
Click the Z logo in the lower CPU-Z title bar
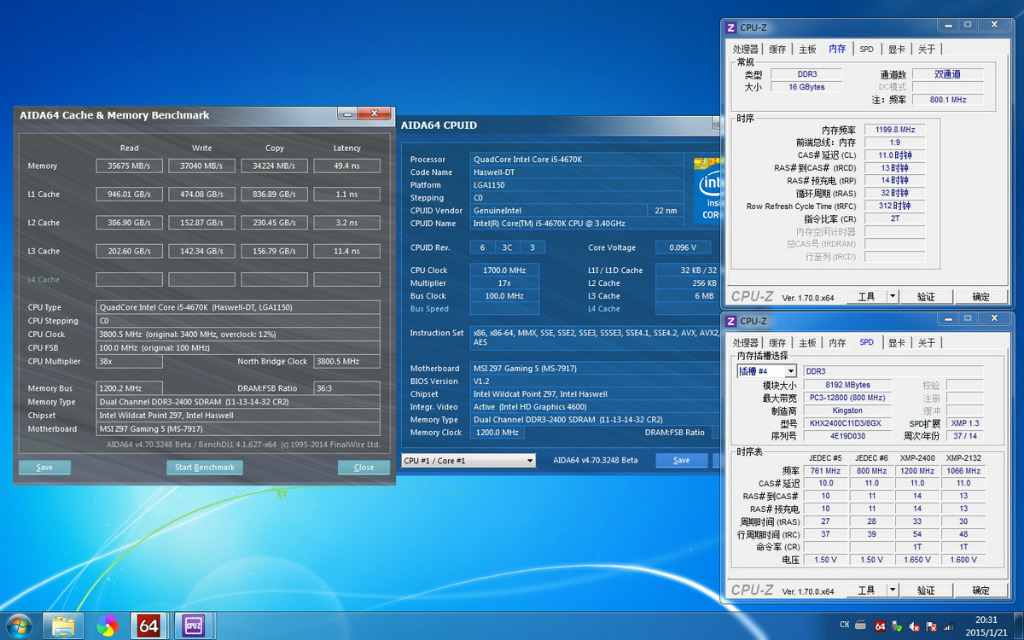point(731,321)
